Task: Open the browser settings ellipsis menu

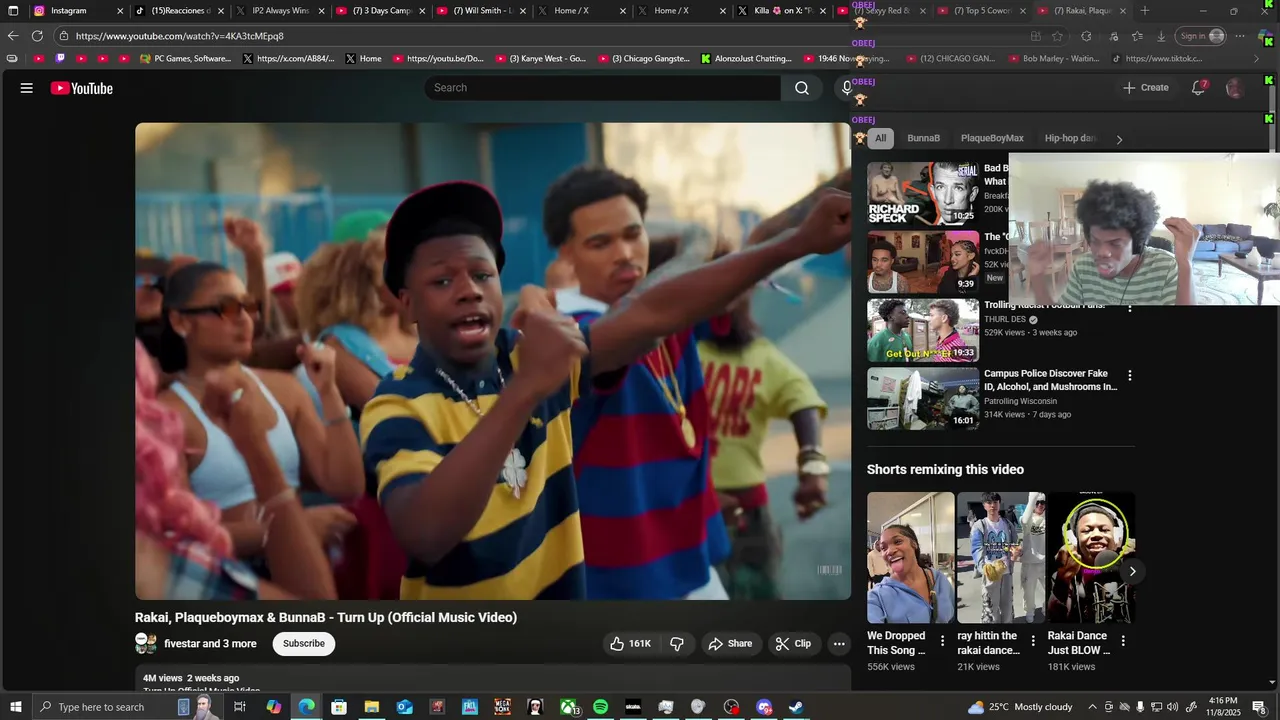Action: (x=1240, y=36)
